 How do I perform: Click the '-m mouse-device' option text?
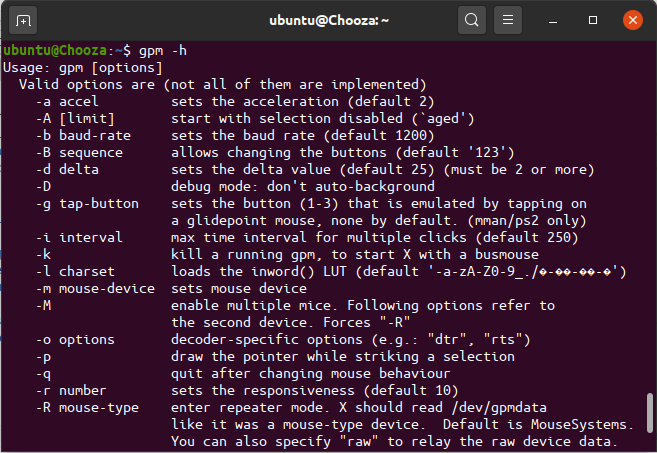point(91,288)
